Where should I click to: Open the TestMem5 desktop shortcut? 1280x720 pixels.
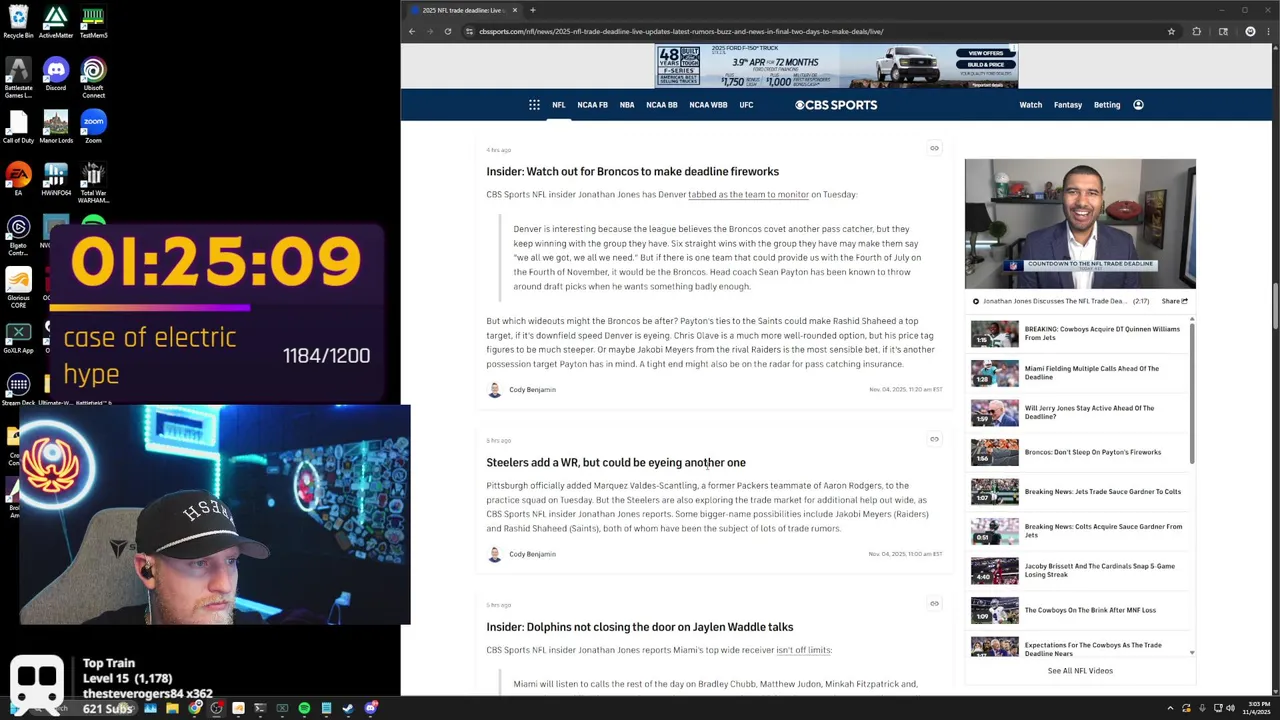93,22
